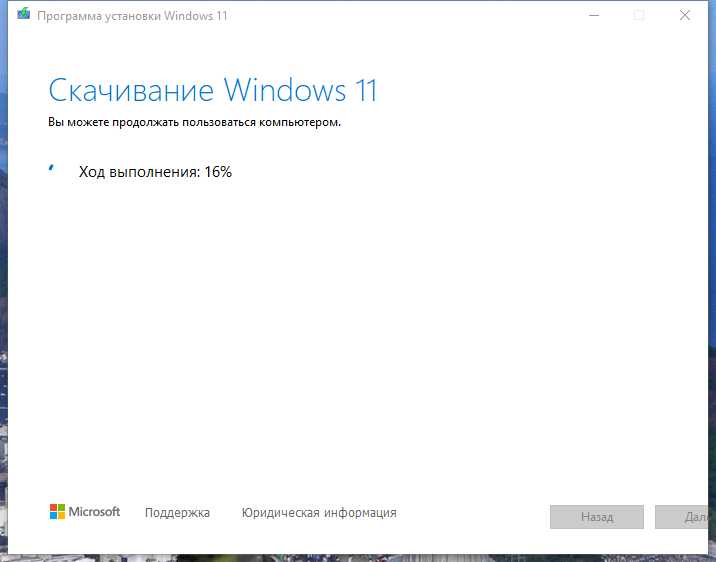This screenshot has height=562, width=716.
Task: Click the partially visible Далее button
Action: [x=681, y=517]
